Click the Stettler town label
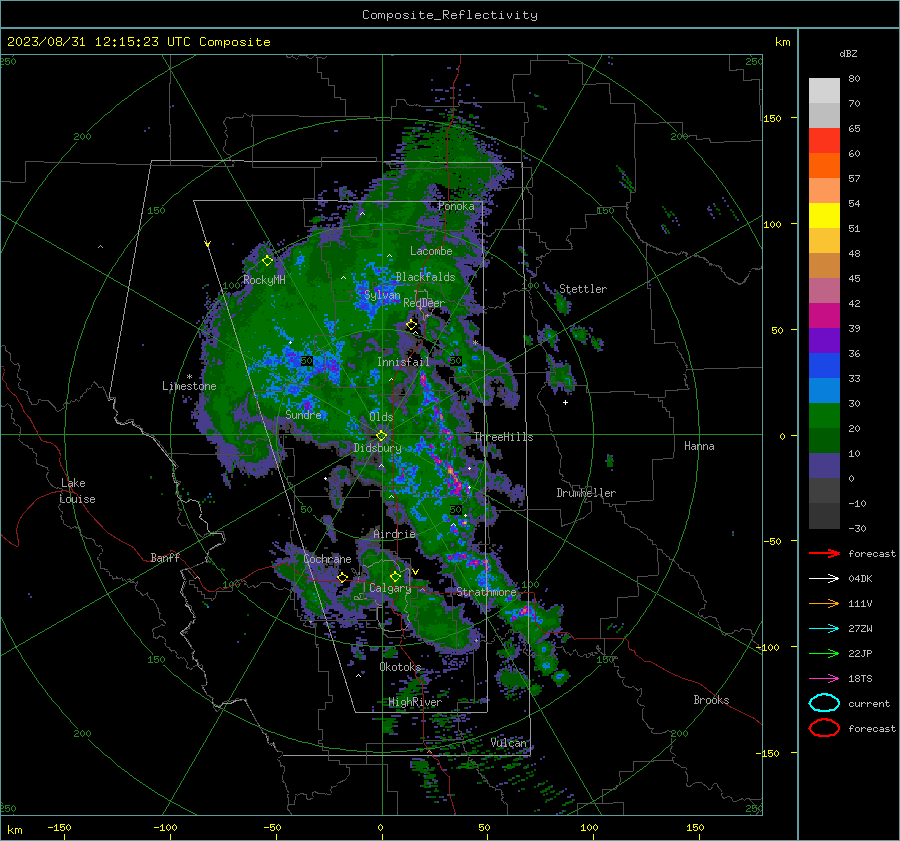This screenshot has height=841, width=900. 583,289
